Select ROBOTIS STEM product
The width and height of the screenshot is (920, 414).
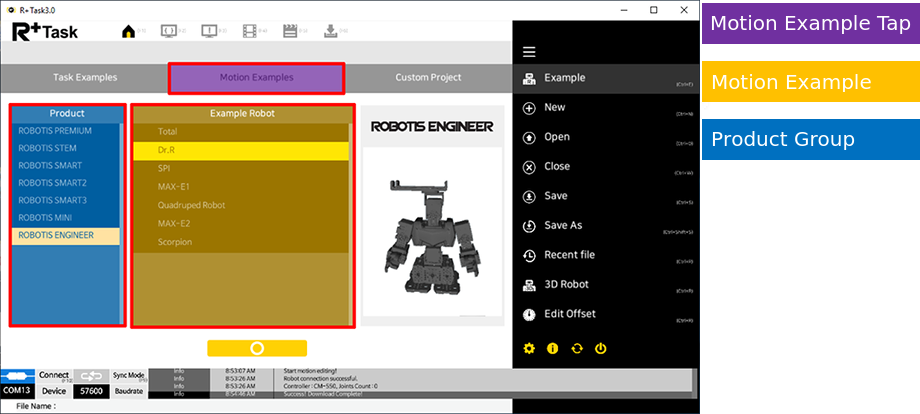point(66,148)
